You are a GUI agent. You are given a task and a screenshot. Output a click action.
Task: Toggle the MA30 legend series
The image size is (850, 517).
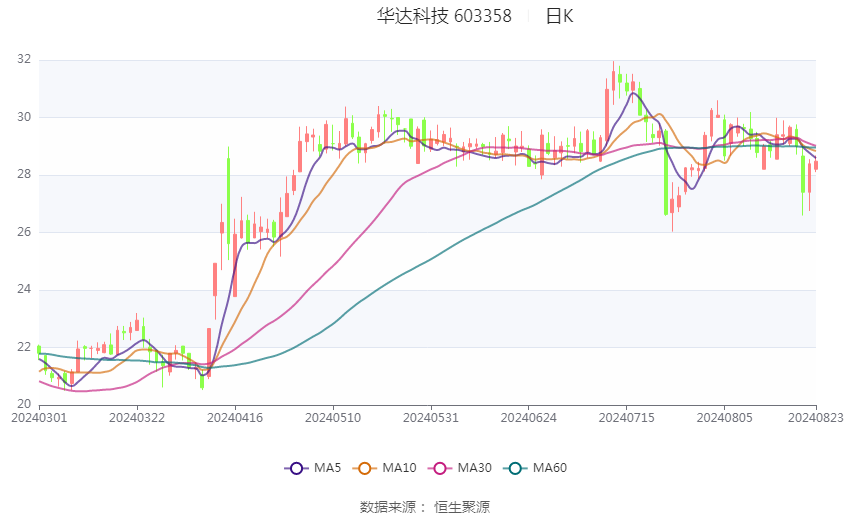[x=460, y=468]
